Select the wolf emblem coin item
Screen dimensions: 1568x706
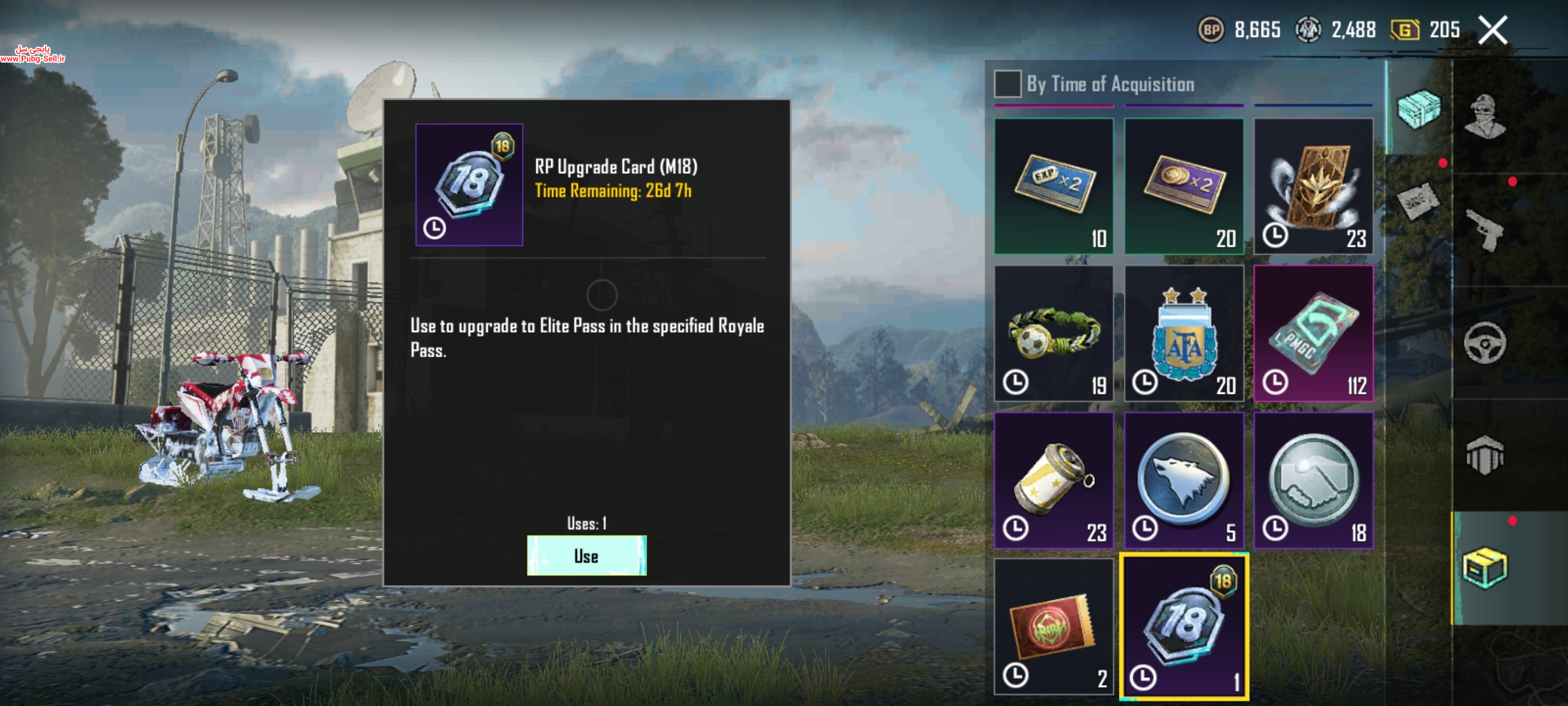coord(1183,480)
